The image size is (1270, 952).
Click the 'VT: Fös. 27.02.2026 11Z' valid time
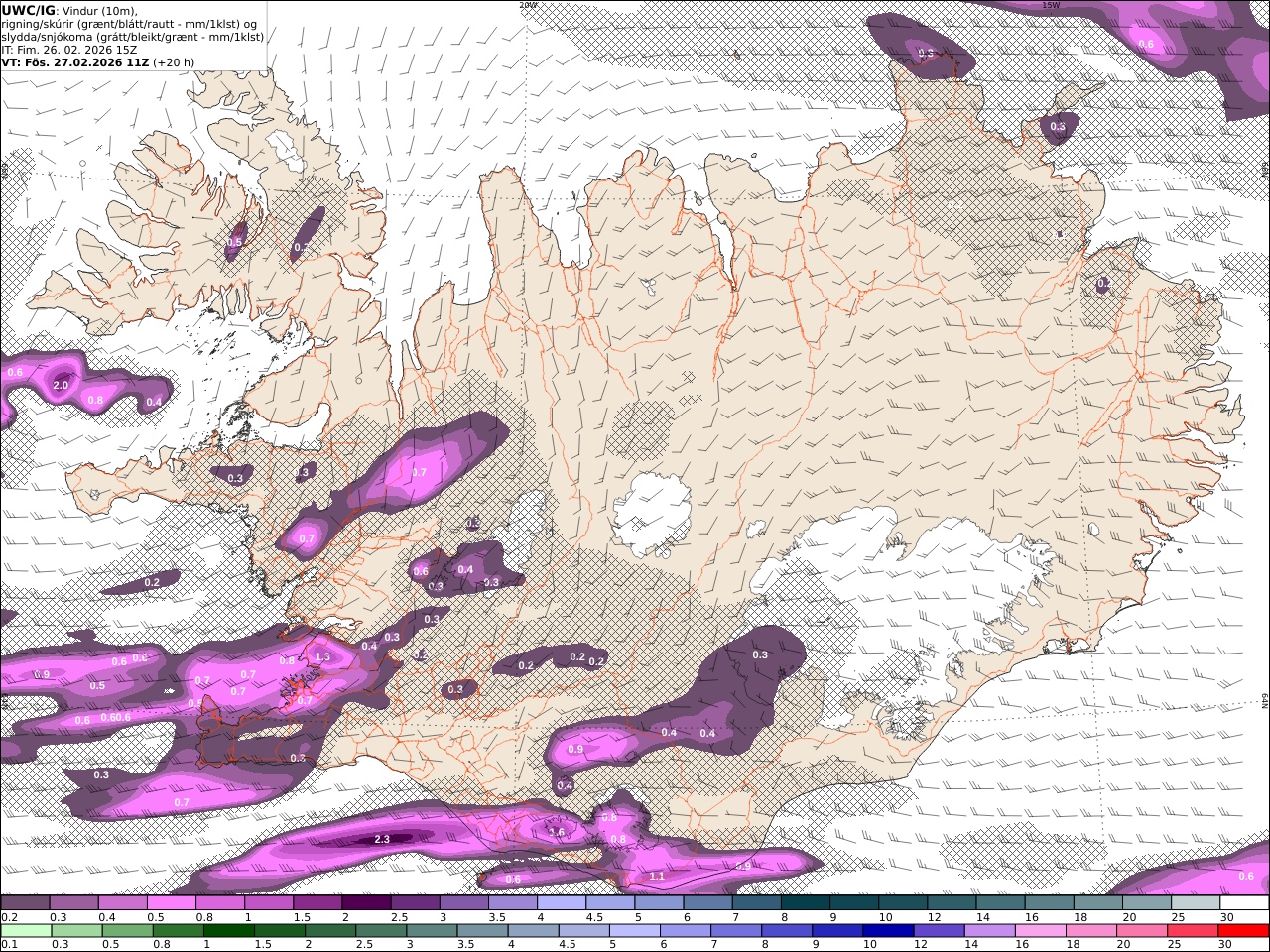(75, 61)
